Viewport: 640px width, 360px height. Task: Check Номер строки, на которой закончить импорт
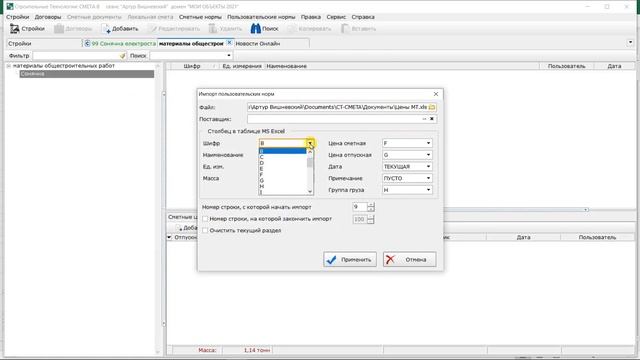(205, 219)
